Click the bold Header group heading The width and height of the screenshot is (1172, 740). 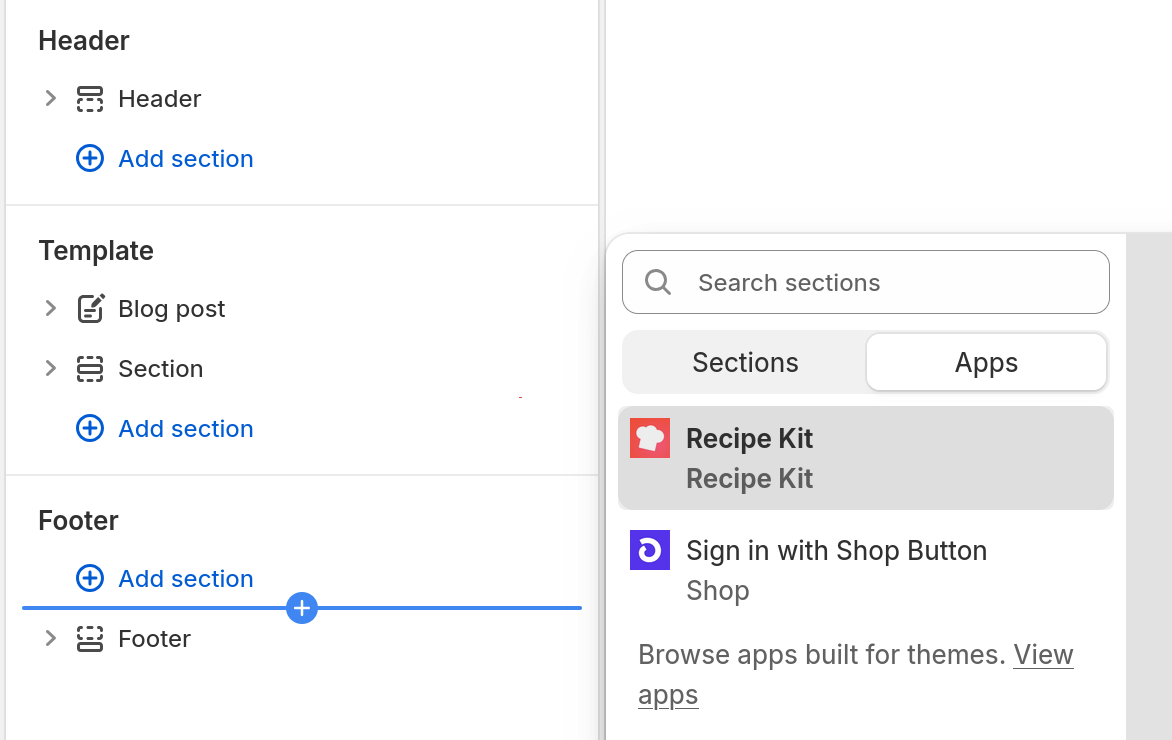tap(84, 40)
